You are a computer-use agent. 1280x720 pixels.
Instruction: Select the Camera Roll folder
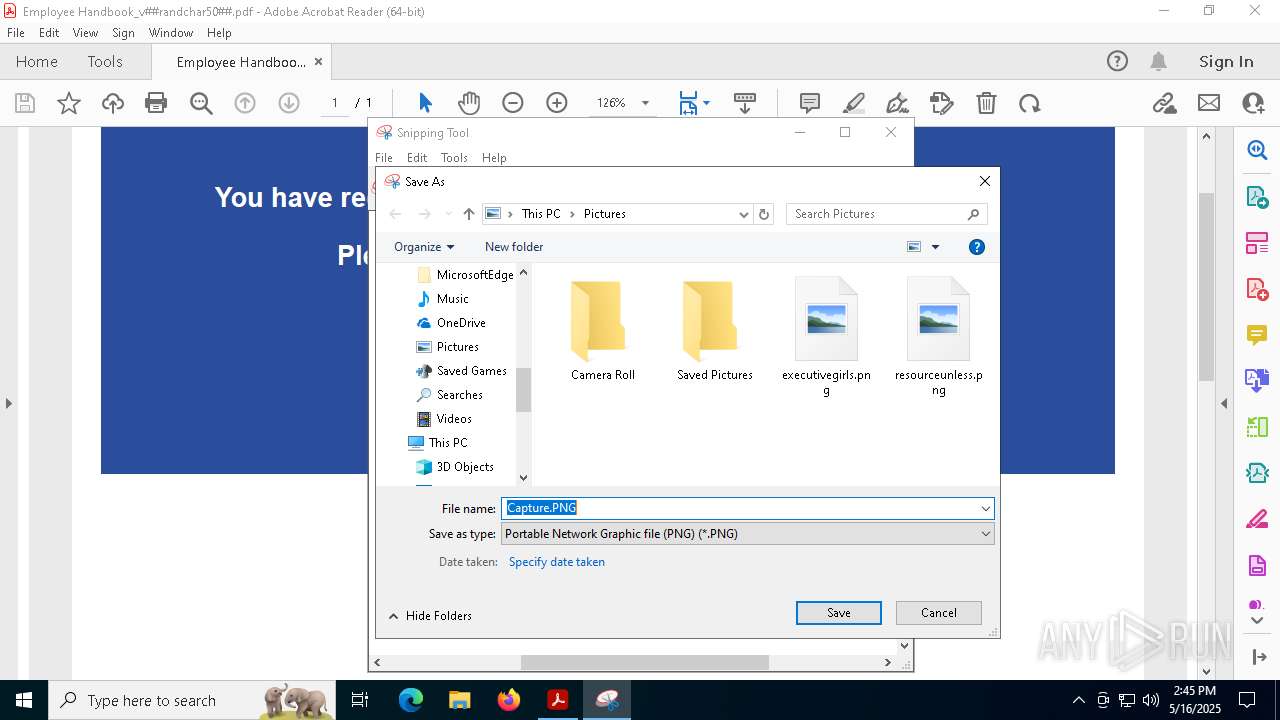tap(603, 330)
